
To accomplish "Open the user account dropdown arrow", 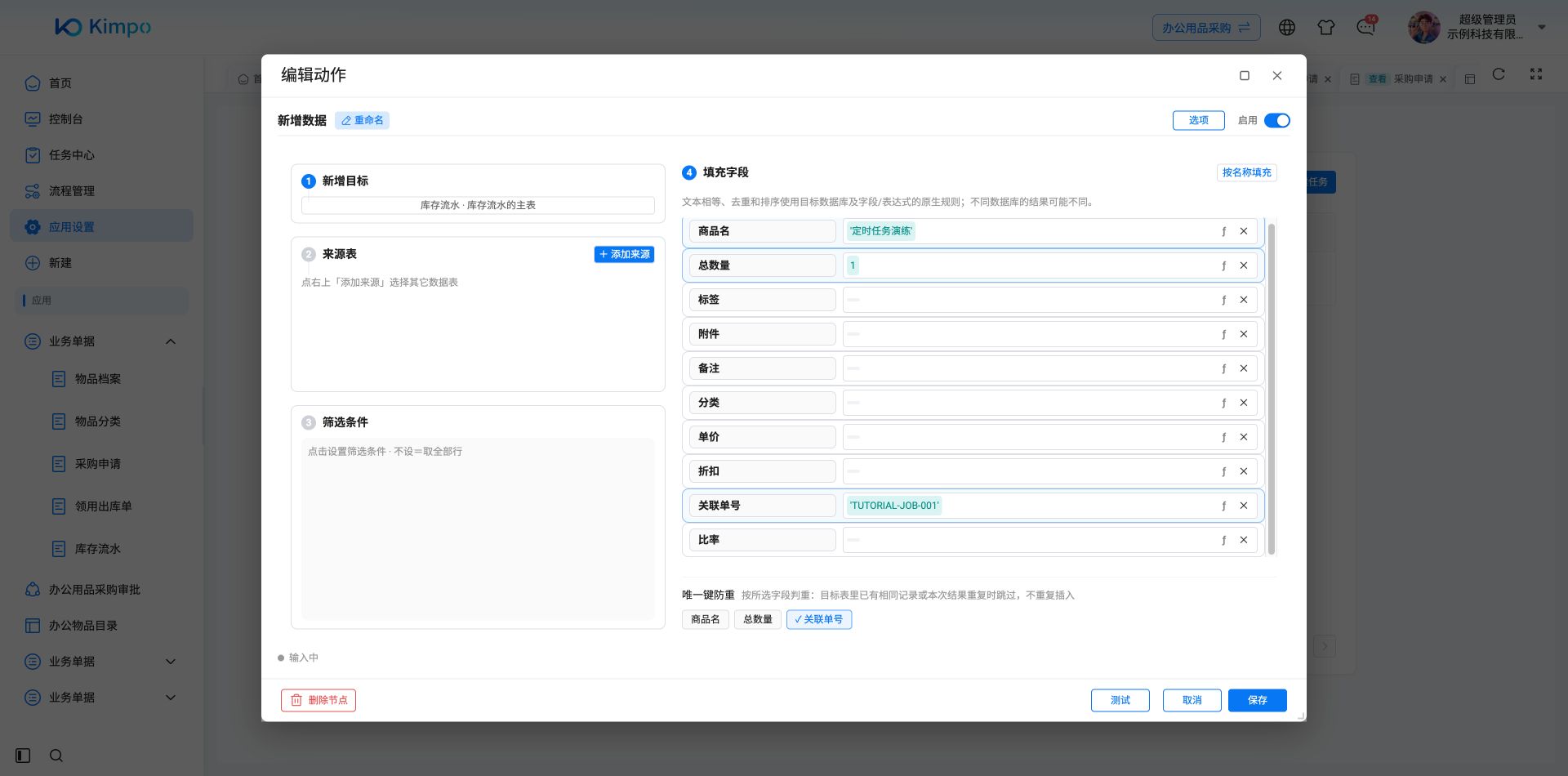I will [x=1542, y=28].
